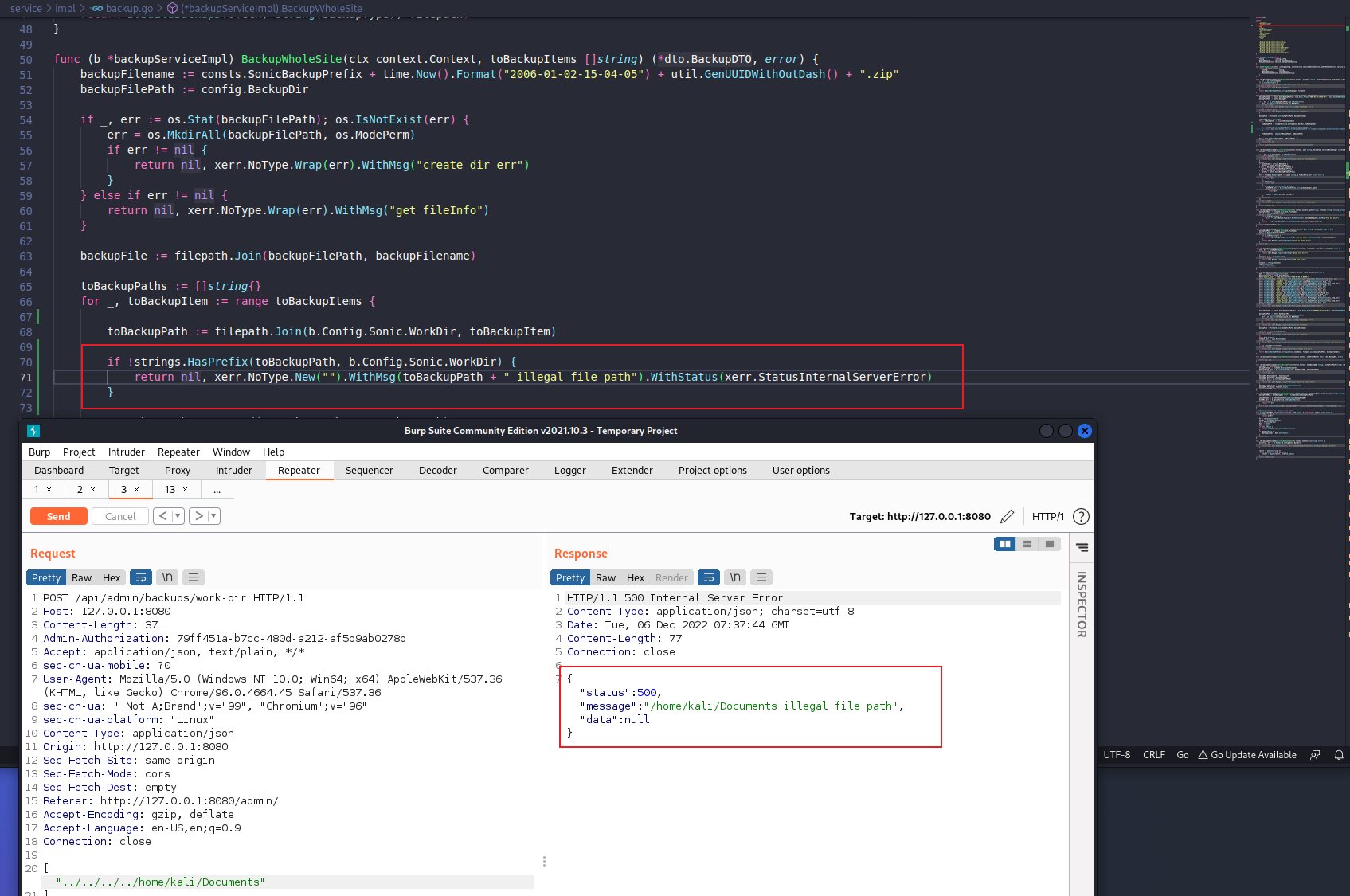Viewport: 1350px width, 896px height.
Task: Switch the Request view to Raw
Action: coord(81,577)
